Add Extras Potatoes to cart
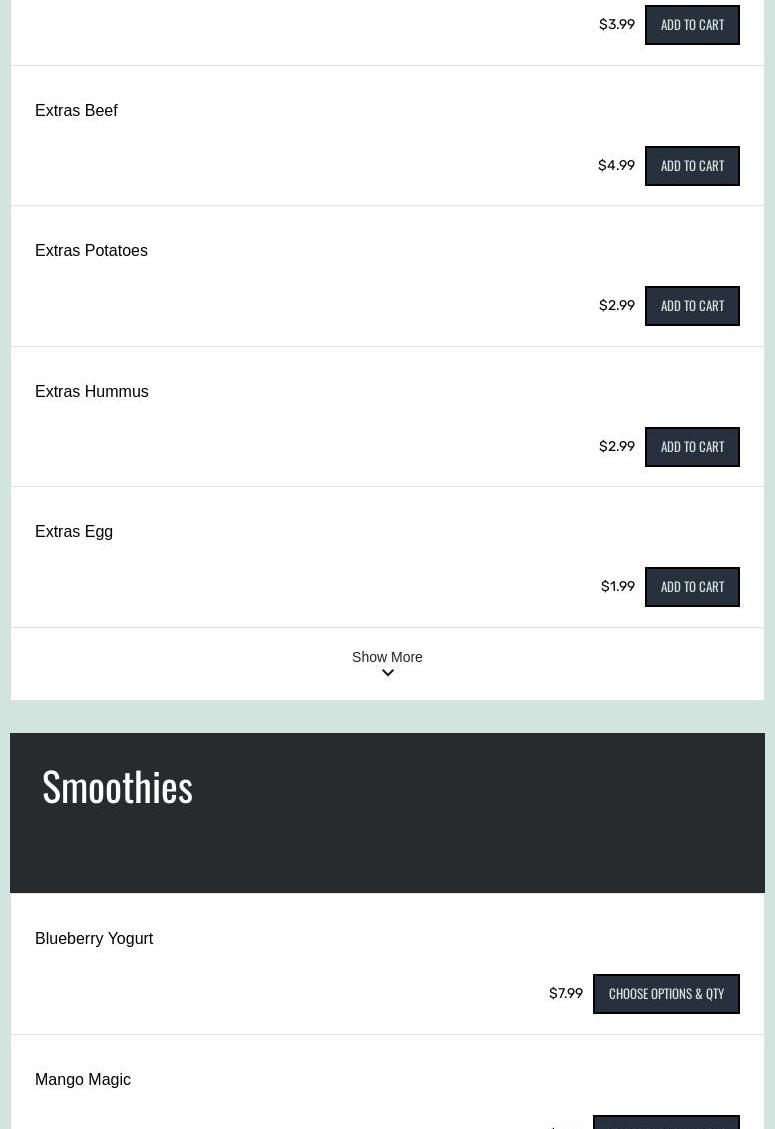 (692, 306)
